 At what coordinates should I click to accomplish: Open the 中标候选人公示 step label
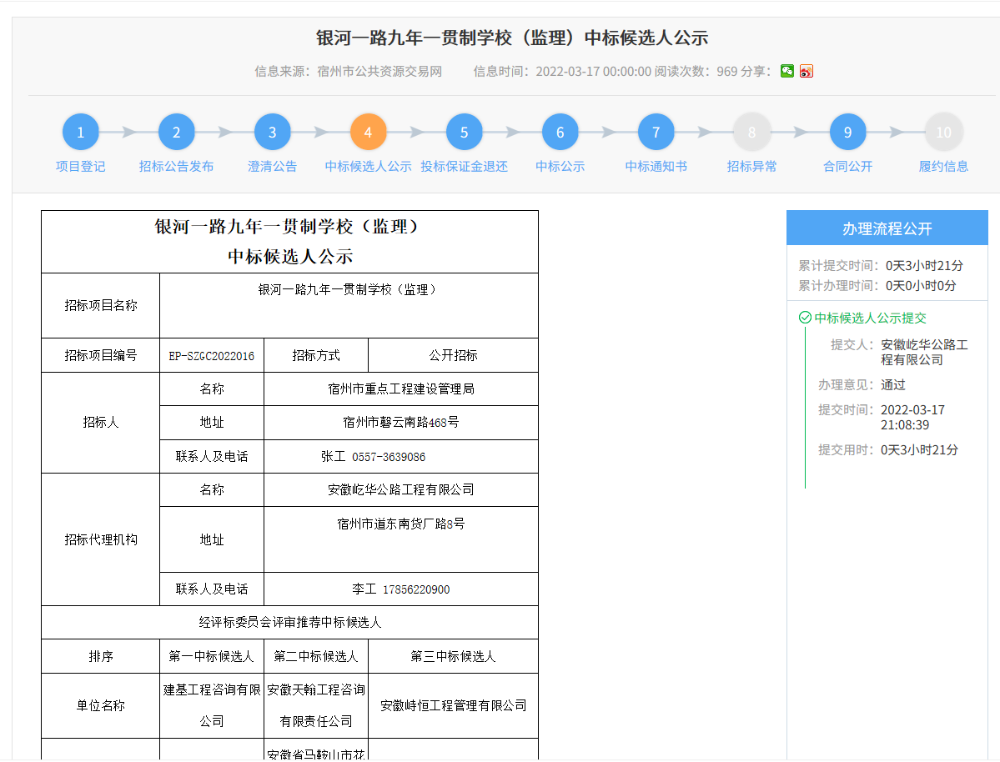pyautogui.click(x=368, y=166)
